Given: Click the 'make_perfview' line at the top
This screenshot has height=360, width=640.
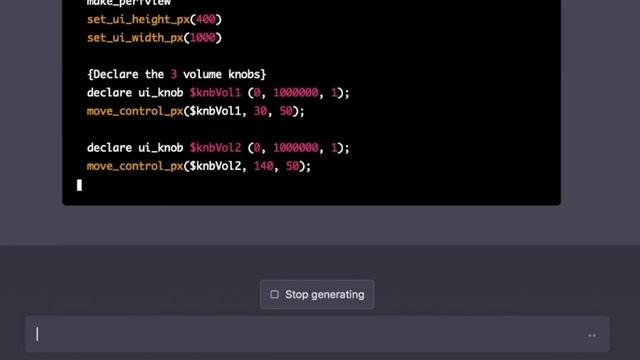Looking at the screenshot, I should 129,3.
